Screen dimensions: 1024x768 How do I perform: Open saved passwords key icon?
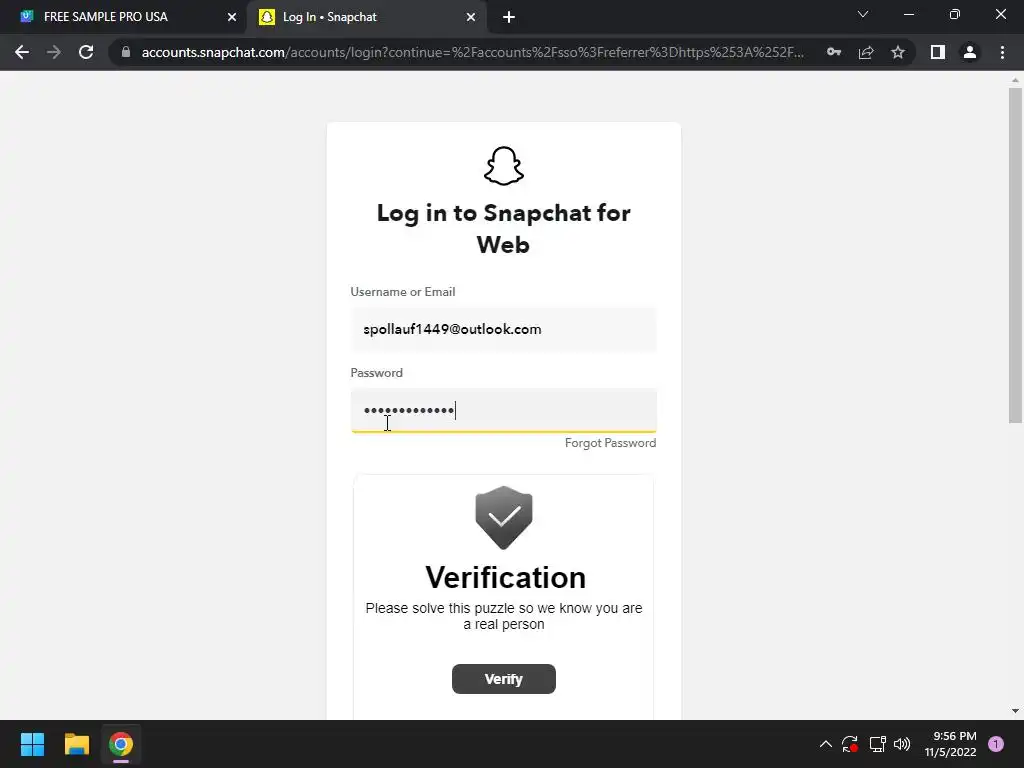point(834,52)
